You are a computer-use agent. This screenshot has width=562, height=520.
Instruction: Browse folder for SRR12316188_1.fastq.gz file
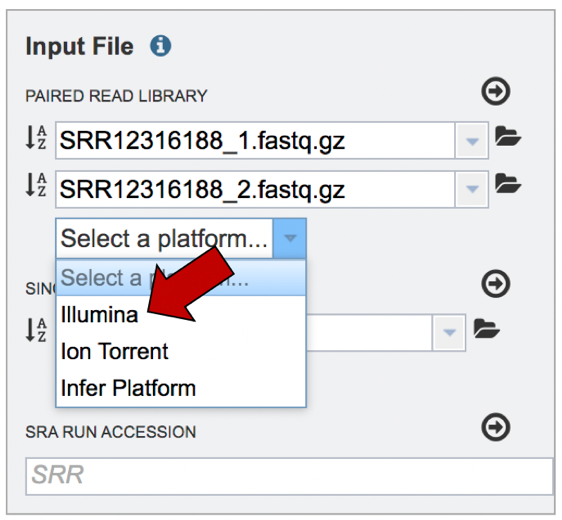508,136
